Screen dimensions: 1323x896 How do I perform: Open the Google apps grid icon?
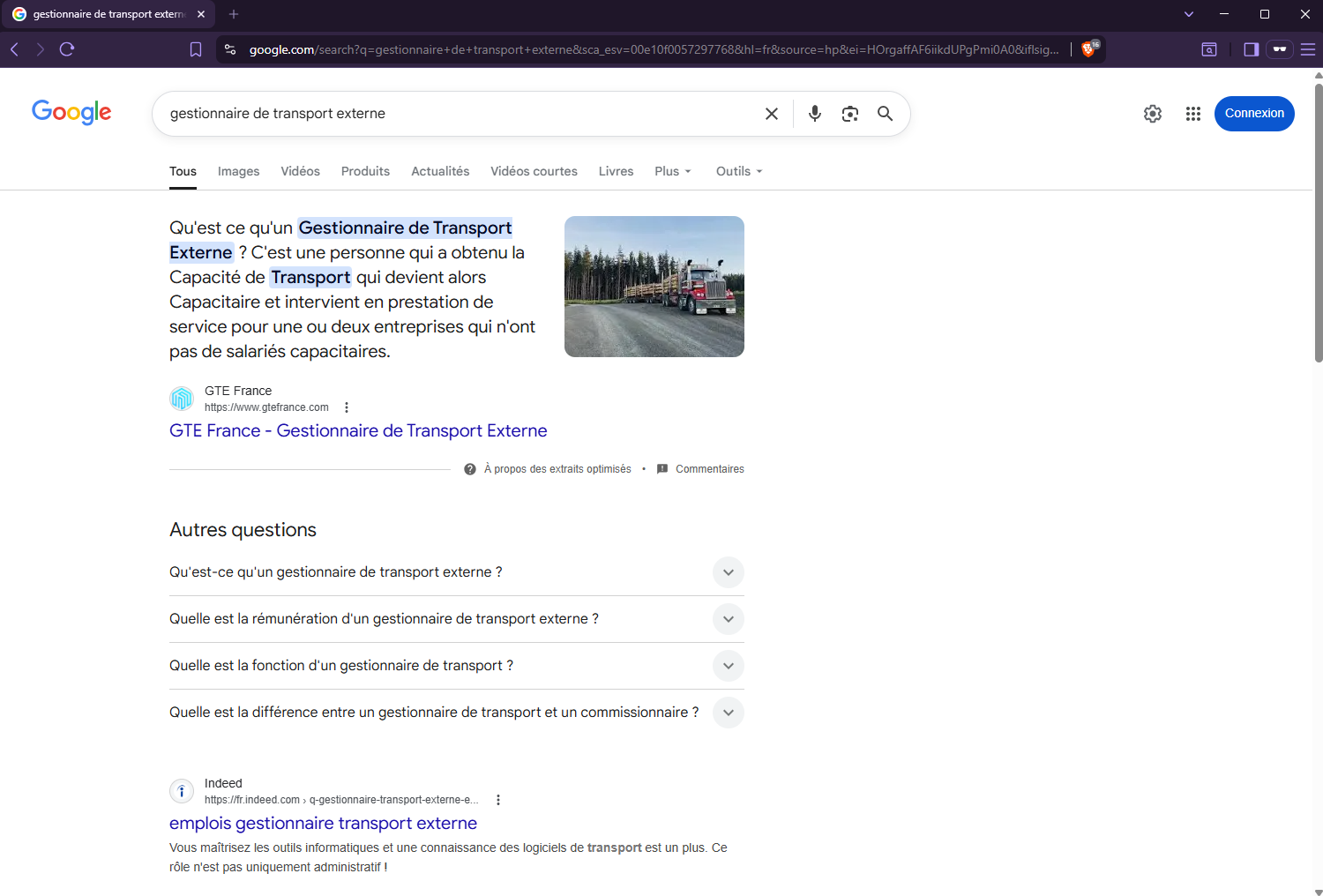click(x=1193, y=114)
